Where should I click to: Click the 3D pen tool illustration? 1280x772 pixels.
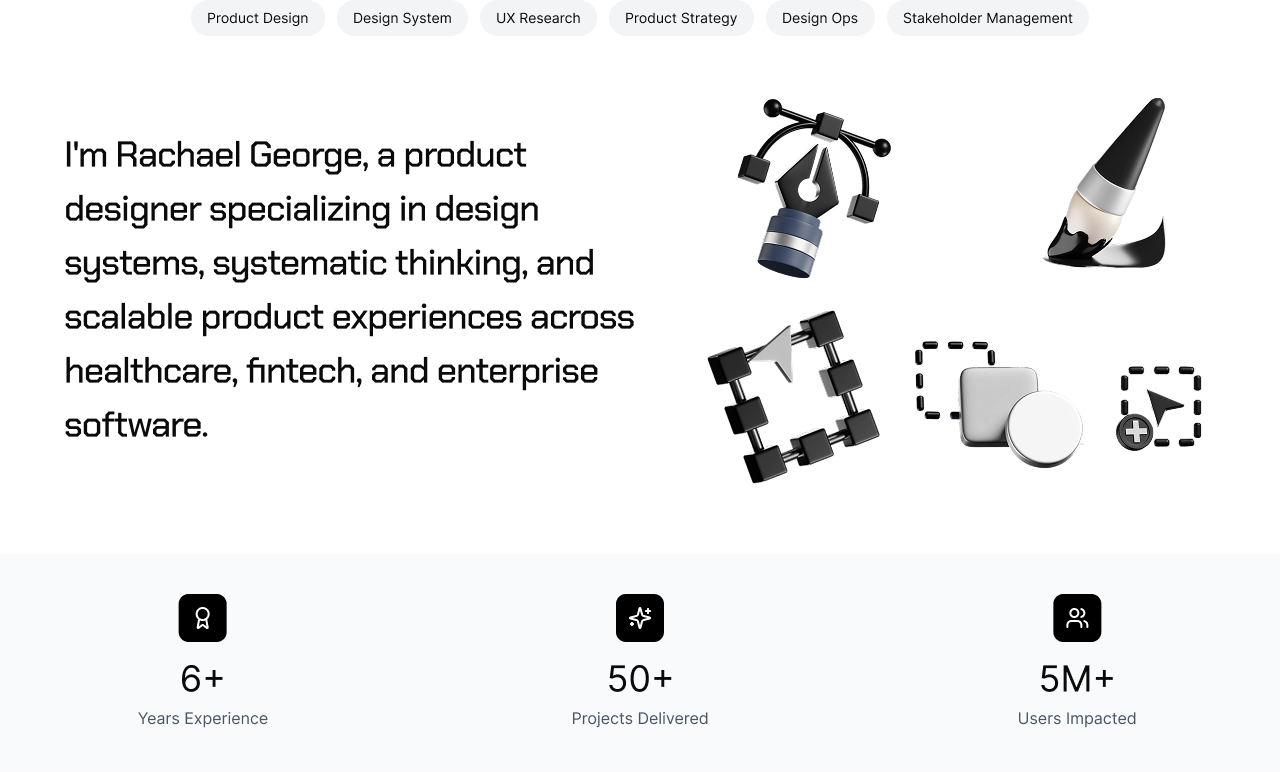click(814, 188)
